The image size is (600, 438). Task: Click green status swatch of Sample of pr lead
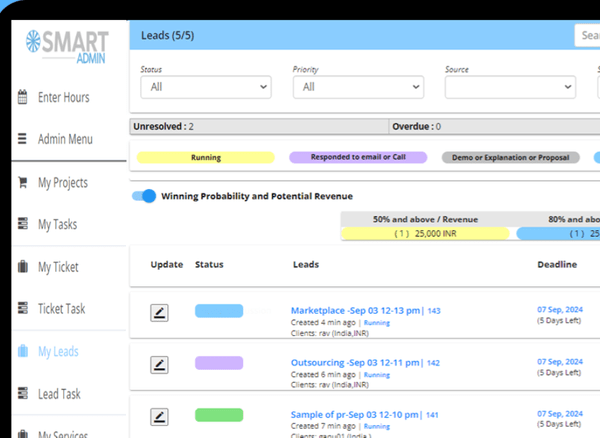pos(219,415)
